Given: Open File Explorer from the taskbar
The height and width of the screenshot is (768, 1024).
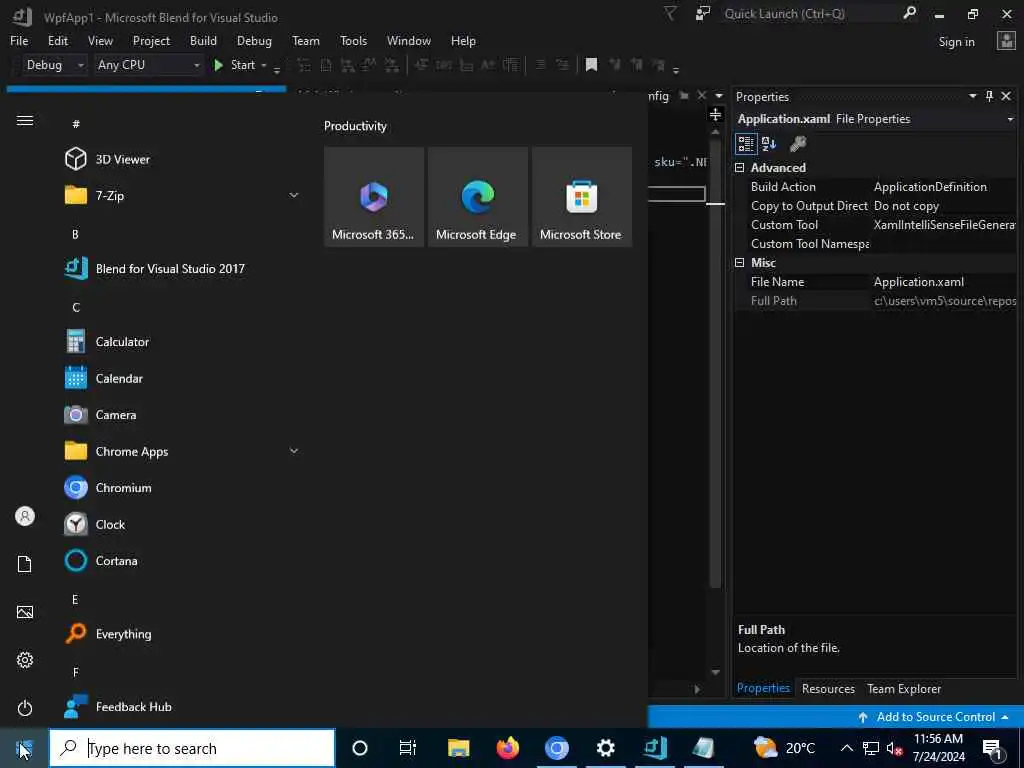Looking at the screenshot, I should click(x=458, y=748).
